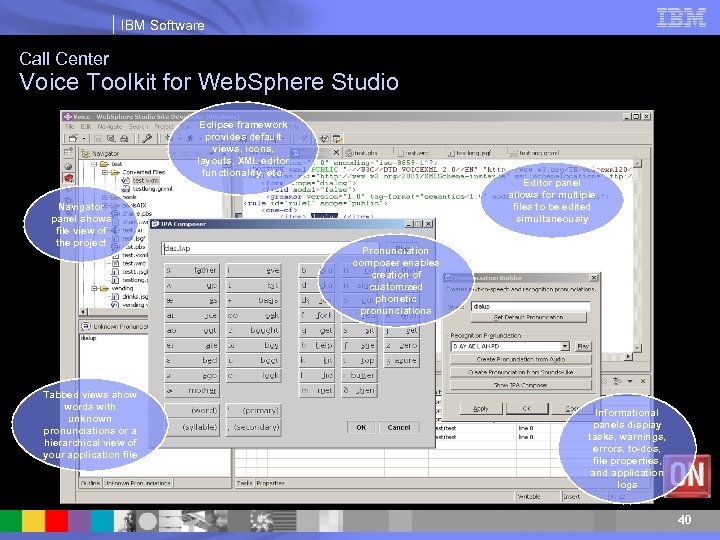Click the gray globe perspective icon
This screenshot has width=720, height=540.
[68, 166]
